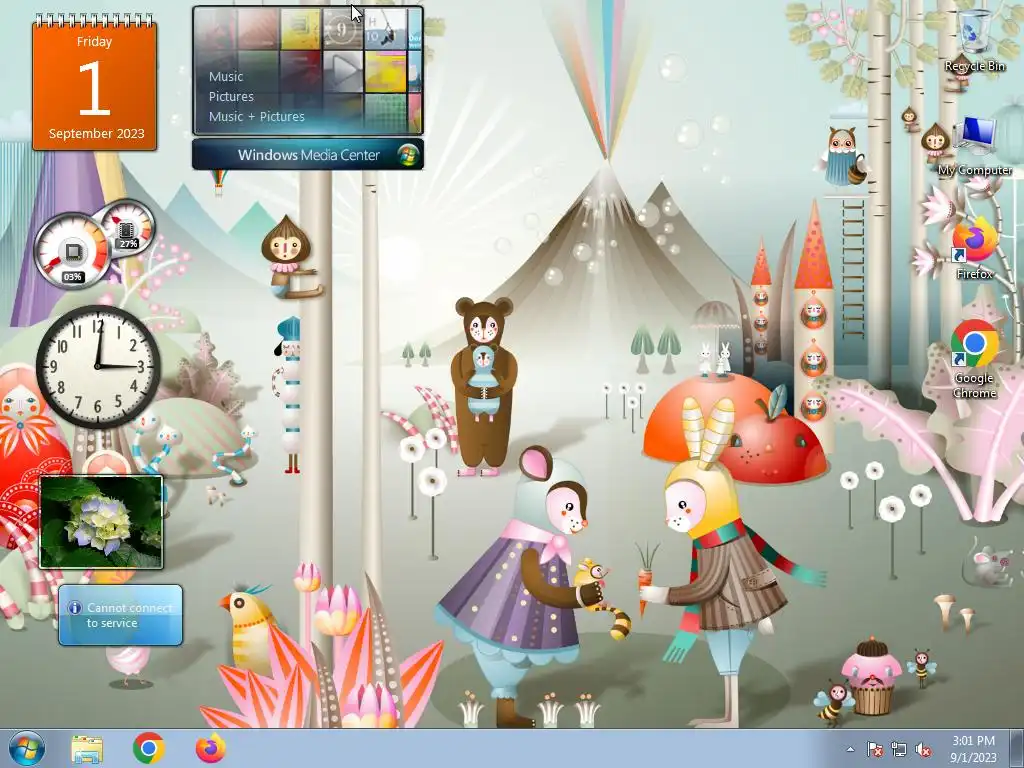This screenshot has height=768, width=1024.
Task: Open Windows Explorer from the taskbar
Action: (x=86, y=749)
